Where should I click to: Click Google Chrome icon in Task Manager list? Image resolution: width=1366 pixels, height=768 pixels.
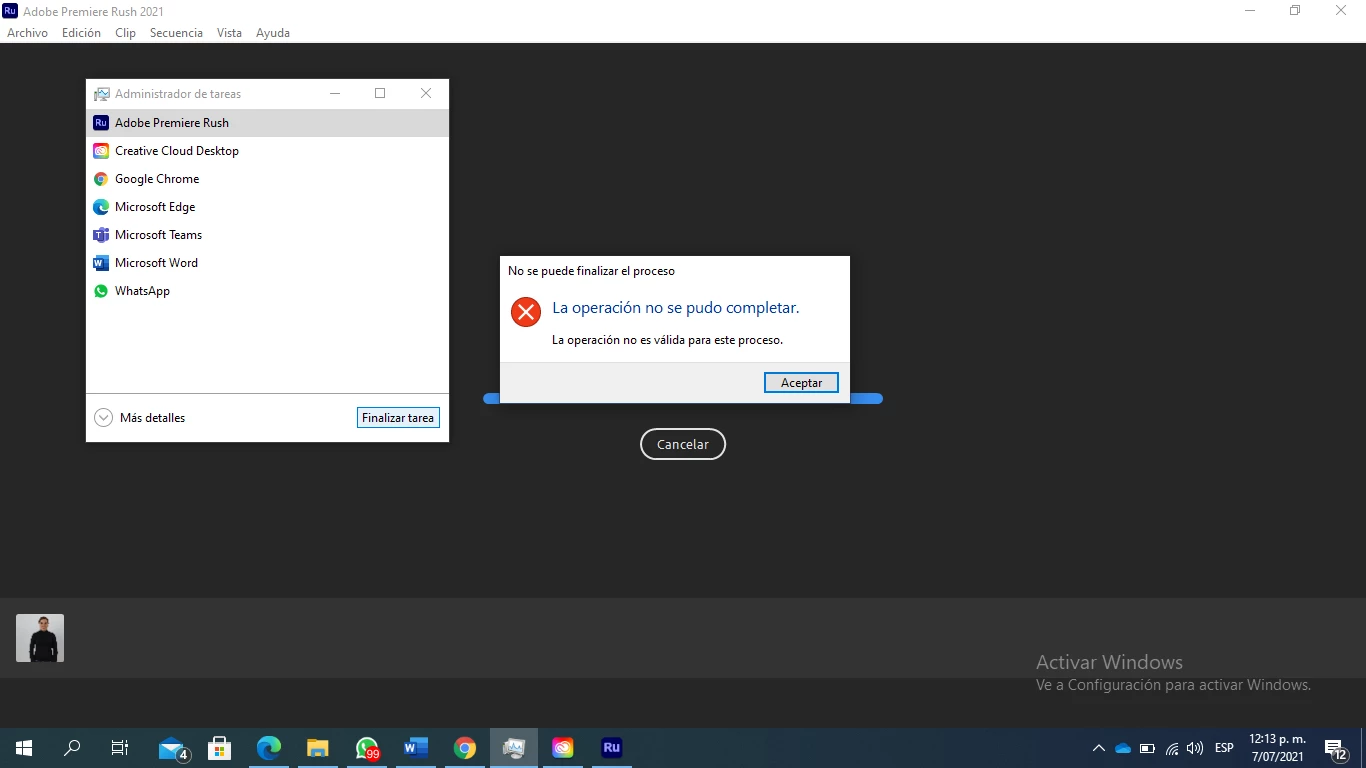tap(101, 179)
